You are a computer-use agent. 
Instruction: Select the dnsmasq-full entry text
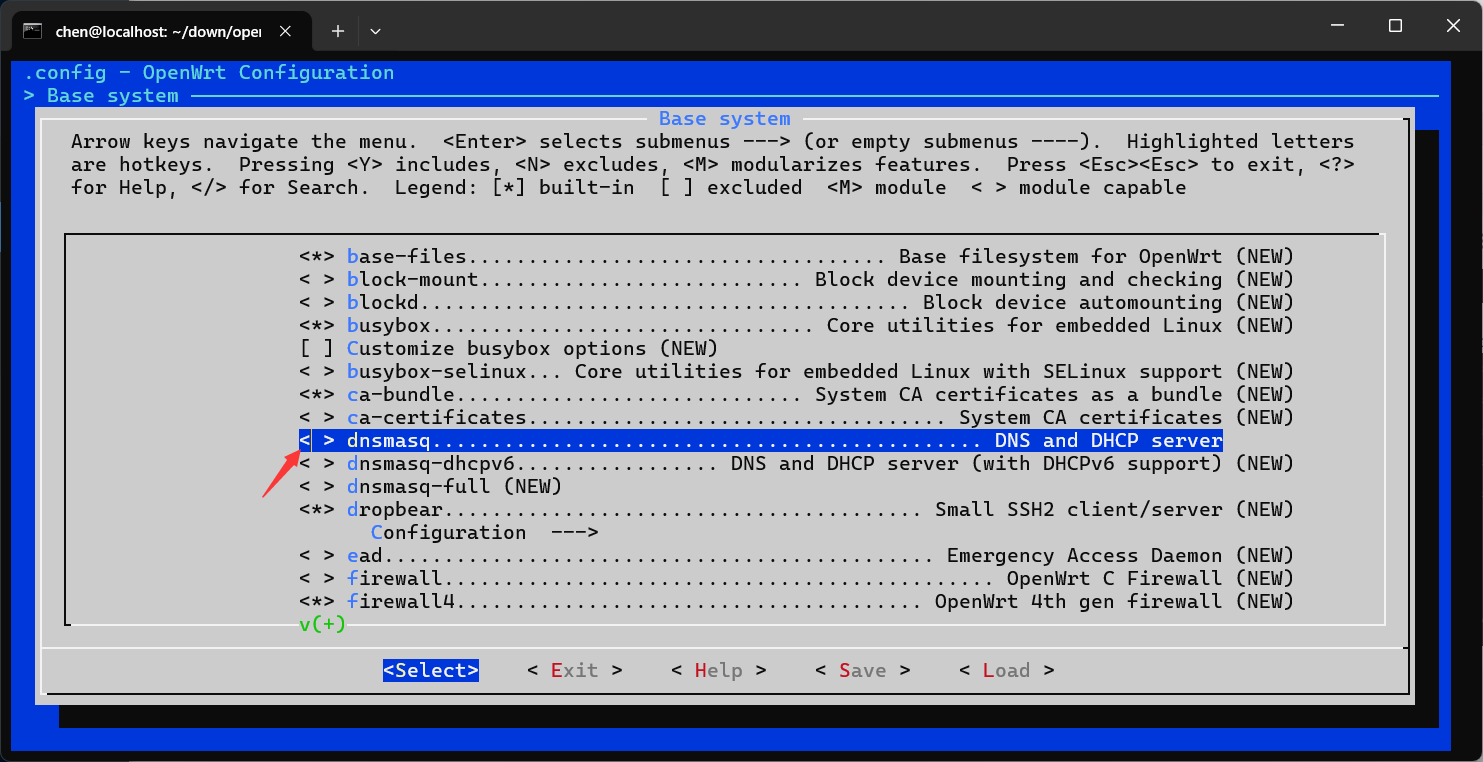pyautogui.click(x=419, y=487)
